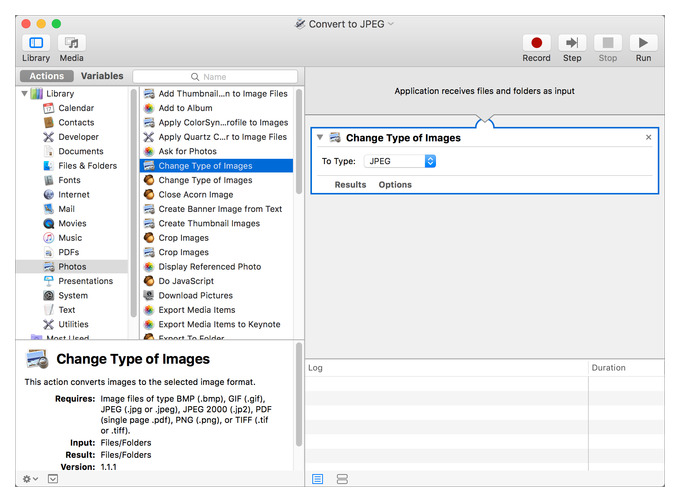680x502 pixels.
Task: Select the Internet category
Action: (x=74, y=195)
